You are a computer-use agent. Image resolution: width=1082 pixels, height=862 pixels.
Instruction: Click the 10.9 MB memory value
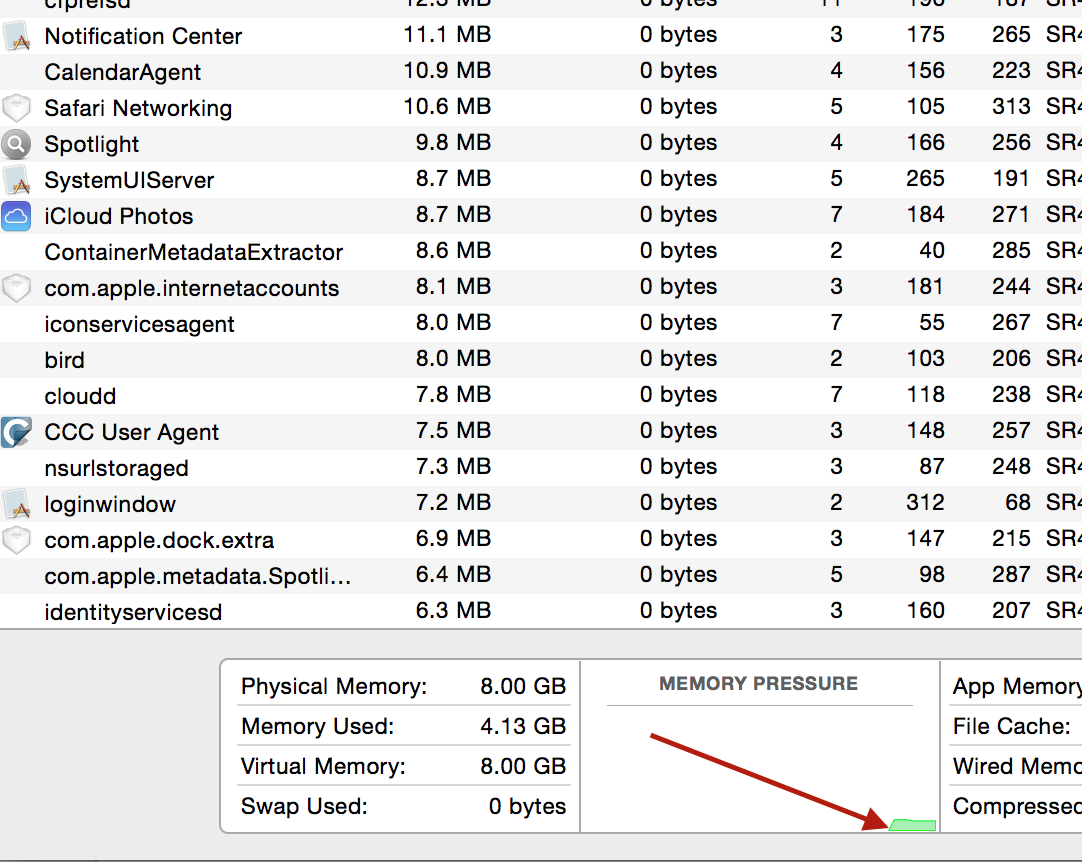click(447, 70)
